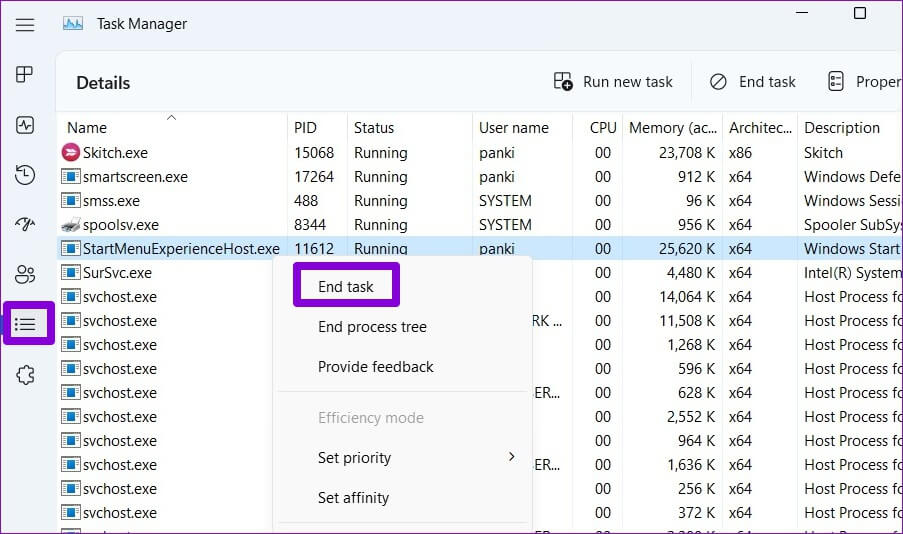Viewport: 903px width, 534px height.
Task: Open the hamburger navigation menu
Action: 25,25
